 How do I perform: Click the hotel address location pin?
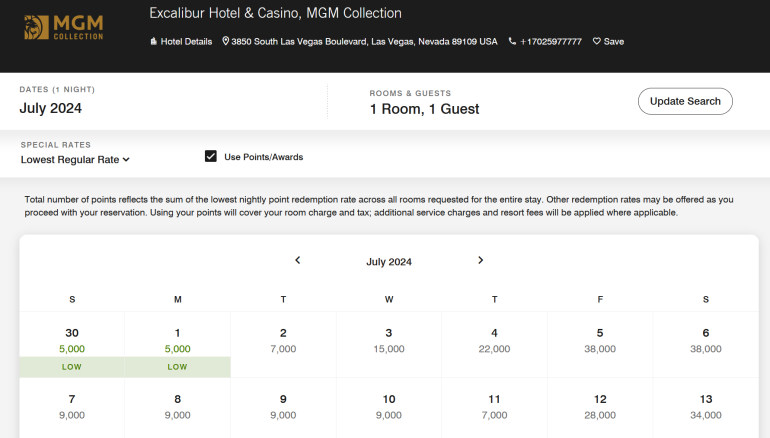click(x=226, y=42)
